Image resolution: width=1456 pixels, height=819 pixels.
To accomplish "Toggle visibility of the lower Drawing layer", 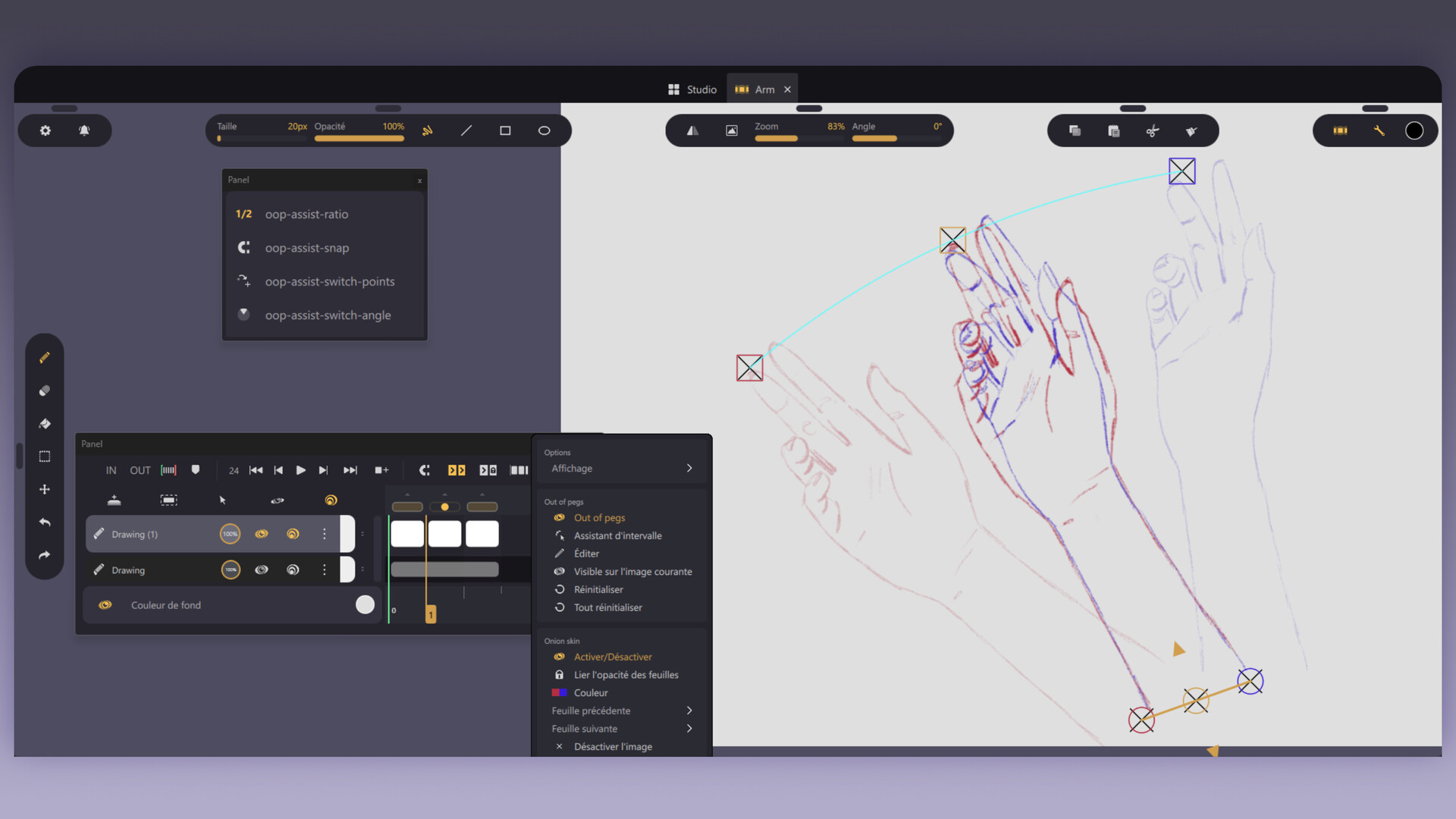I will tap(262, 570).
